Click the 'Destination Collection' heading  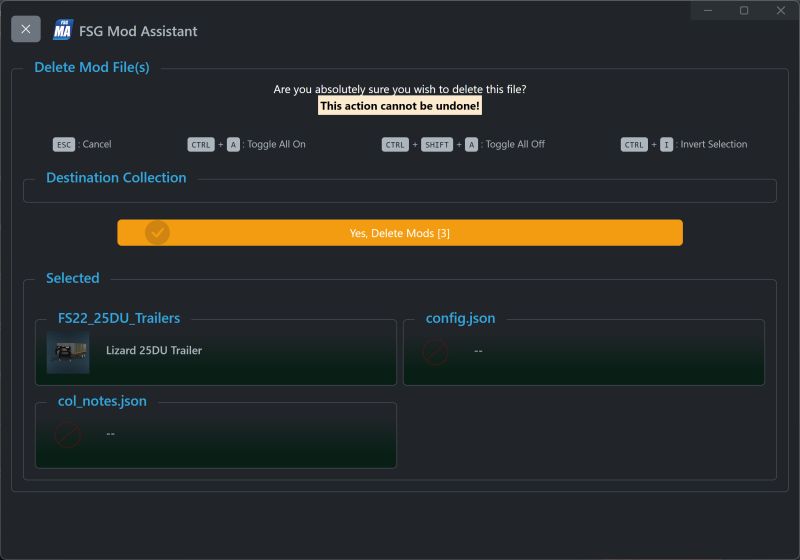[116, 177]
